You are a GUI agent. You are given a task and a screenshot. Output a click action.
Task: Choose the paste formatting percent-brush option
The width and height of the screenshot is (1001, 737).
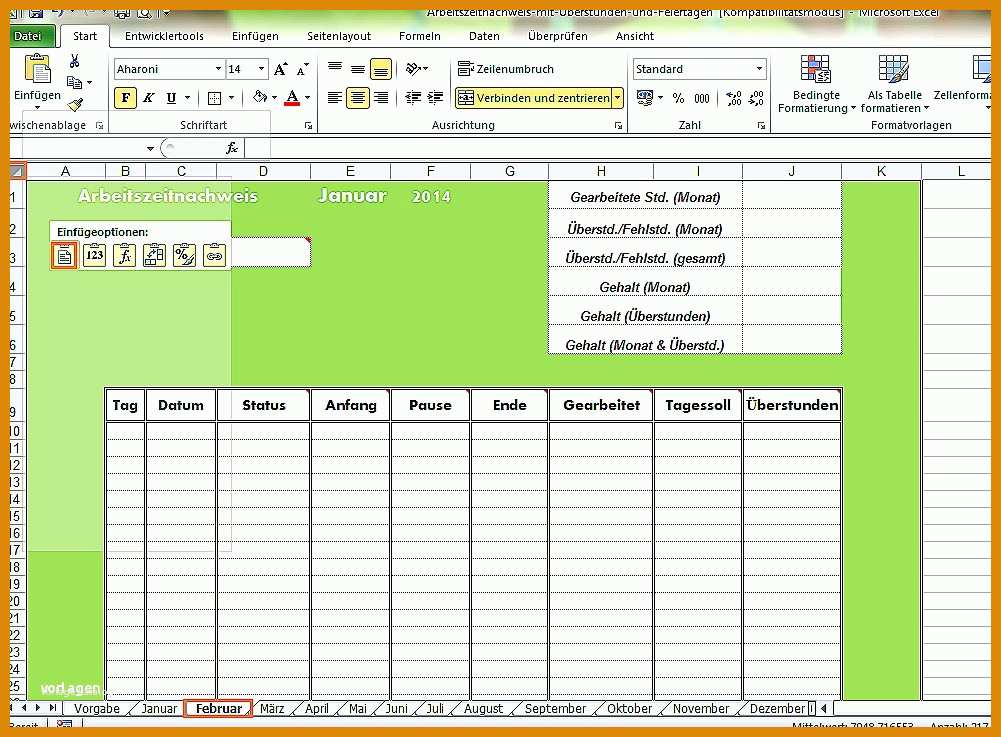point(184,255)
